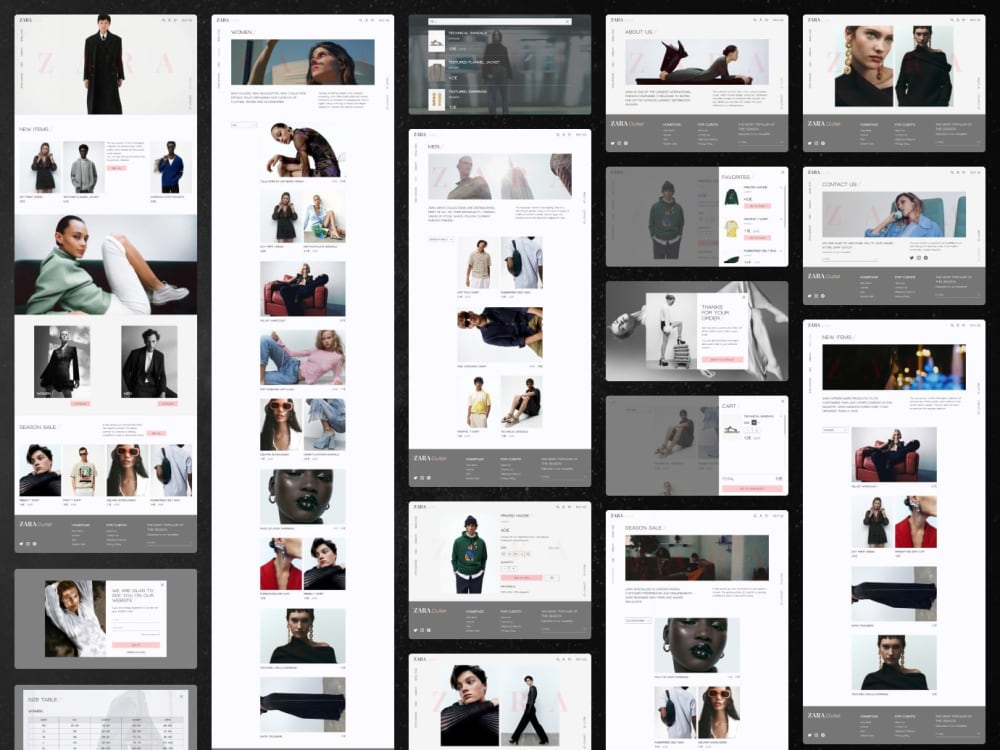Open green hoodie thumbnail in Favorites panel

coord(732,196)
